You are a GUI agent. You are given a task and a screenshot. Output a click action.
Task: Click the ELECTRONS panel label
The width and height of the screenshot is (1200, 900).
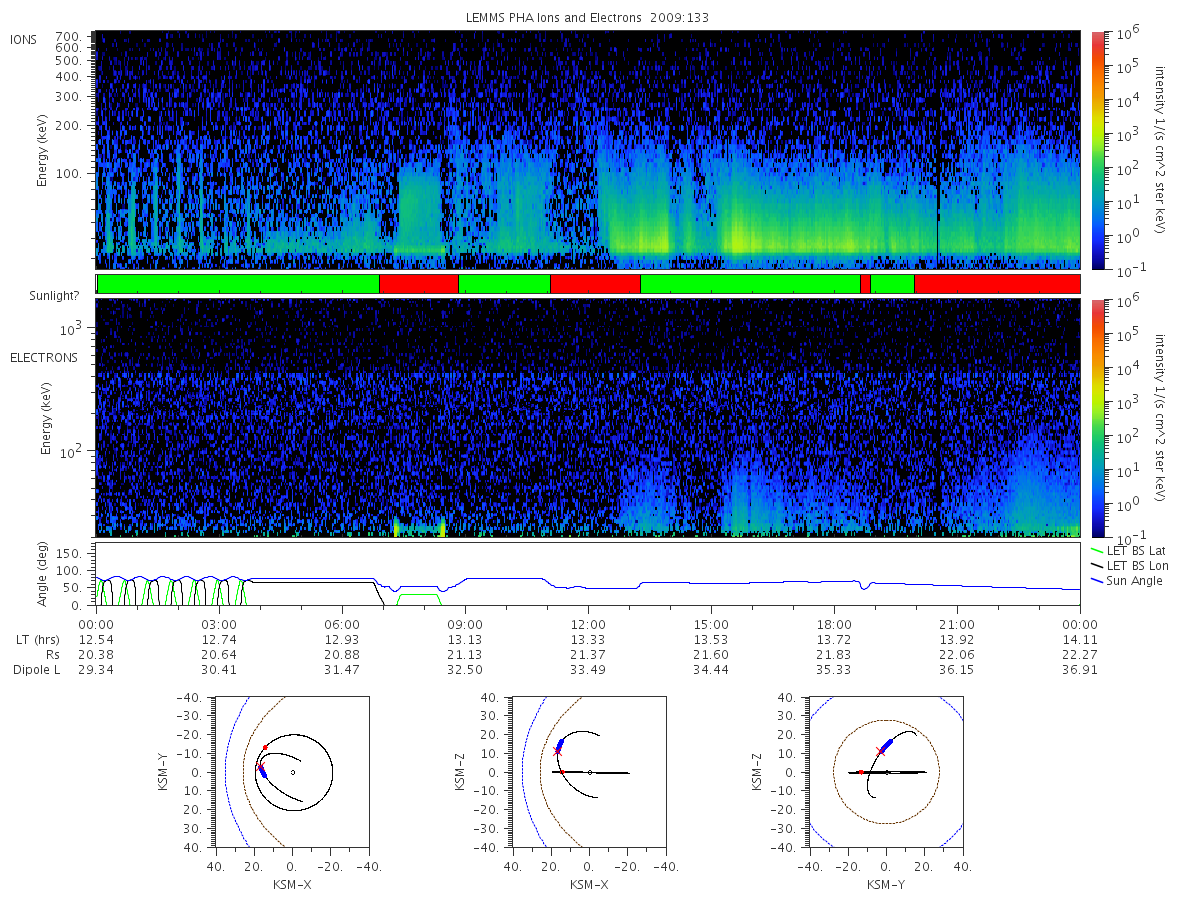coord(44,357)
